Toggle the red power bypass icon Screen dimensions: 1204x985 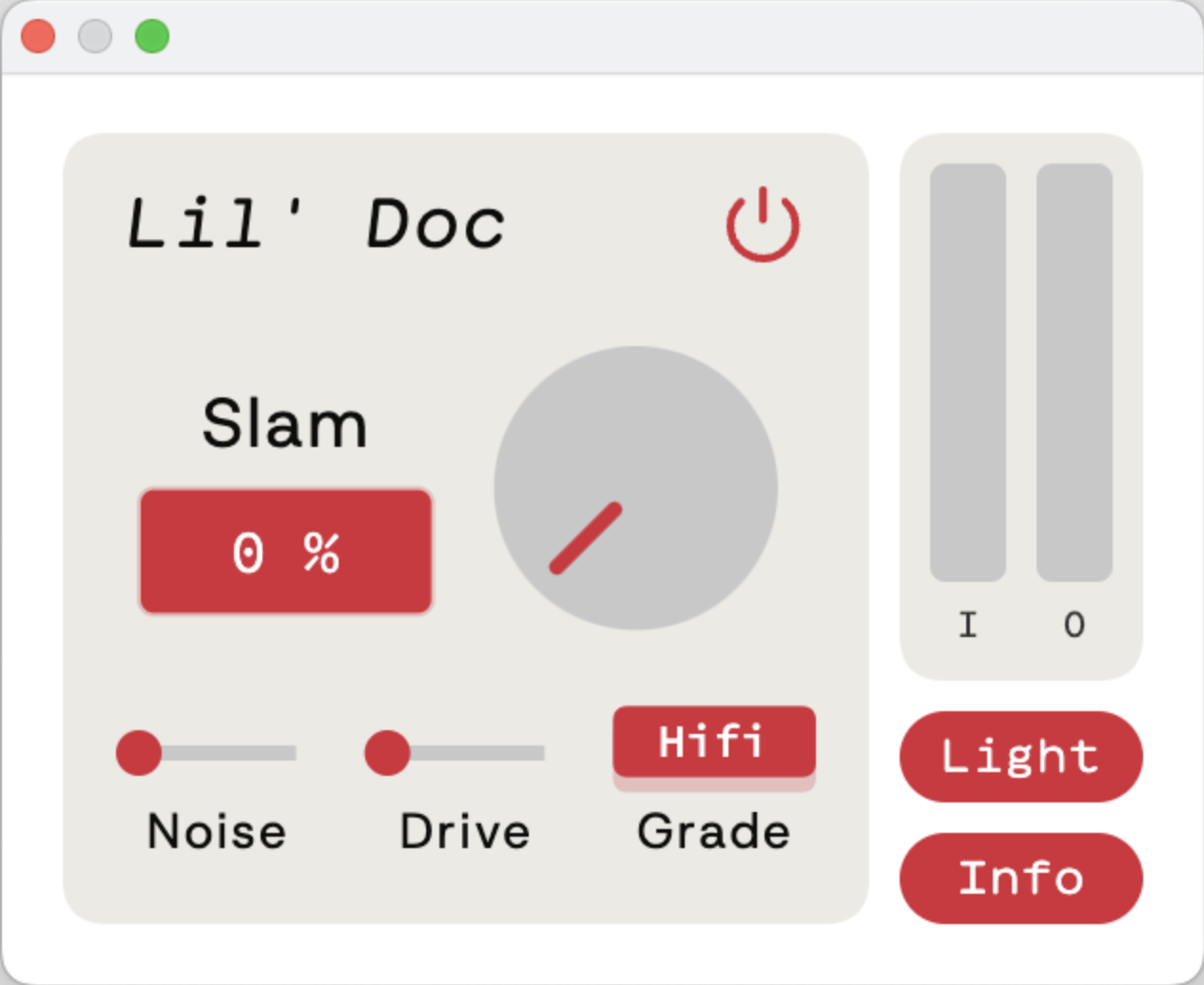click(x=763, y=224)
